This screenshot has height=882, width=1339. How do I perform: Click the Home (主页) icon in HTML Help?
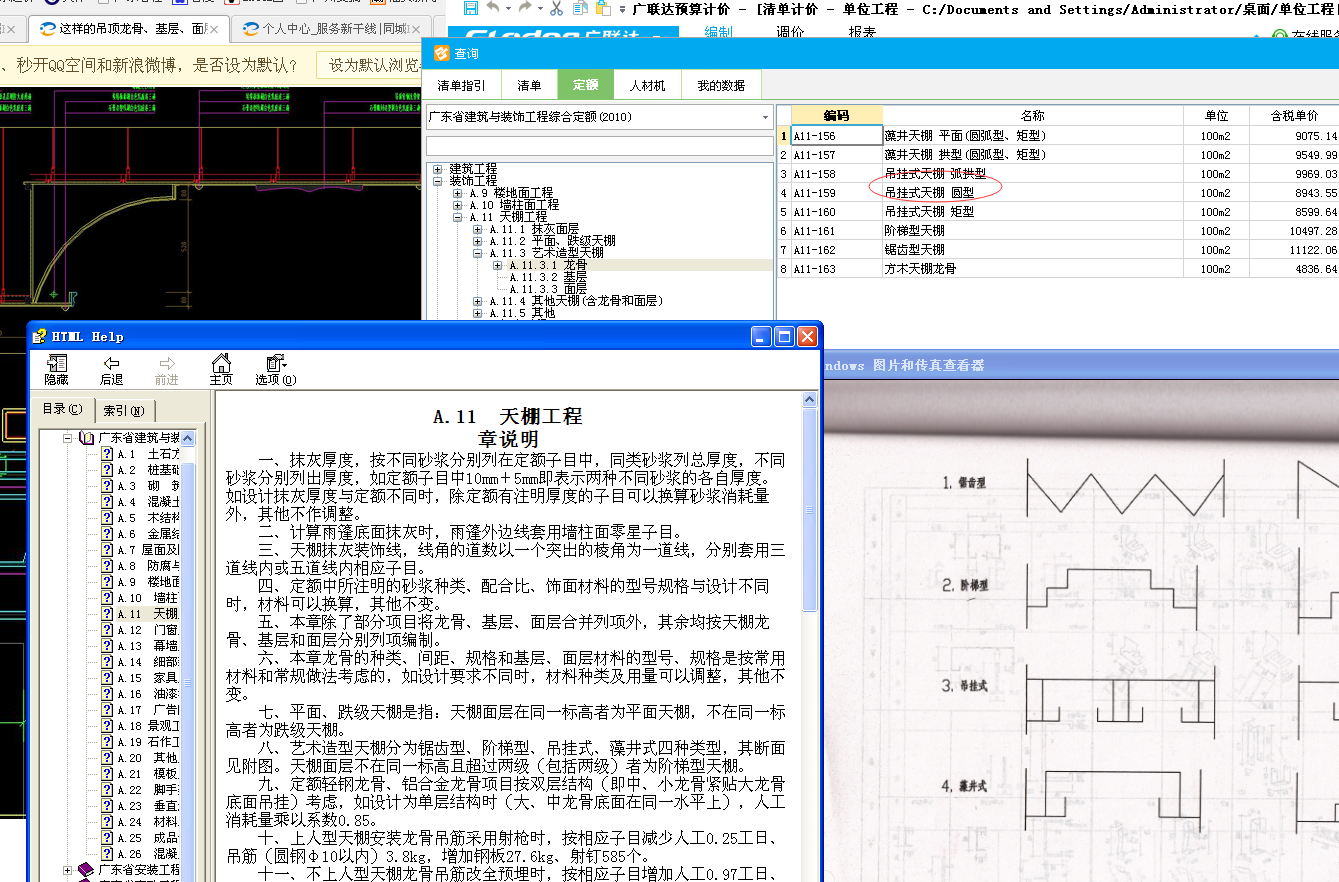point(221,363)
